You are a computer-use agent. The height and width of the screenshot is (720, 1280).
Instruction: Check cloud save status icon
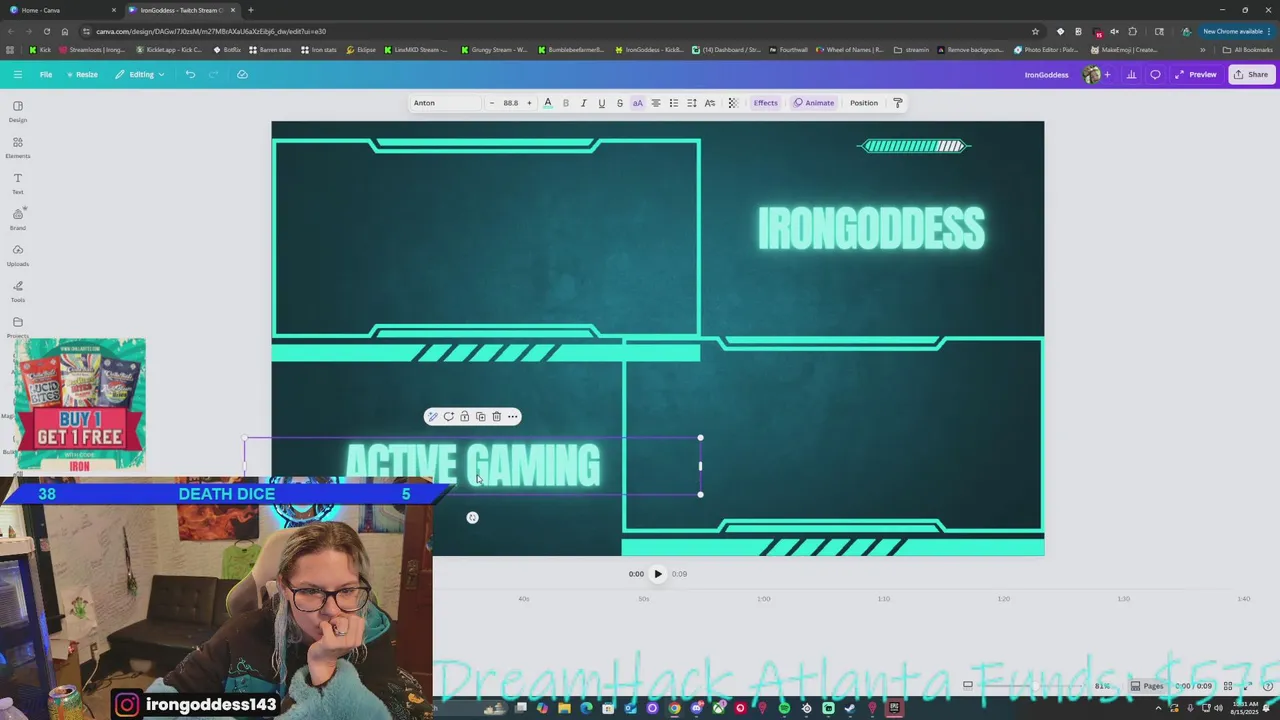tap(242, 74)
